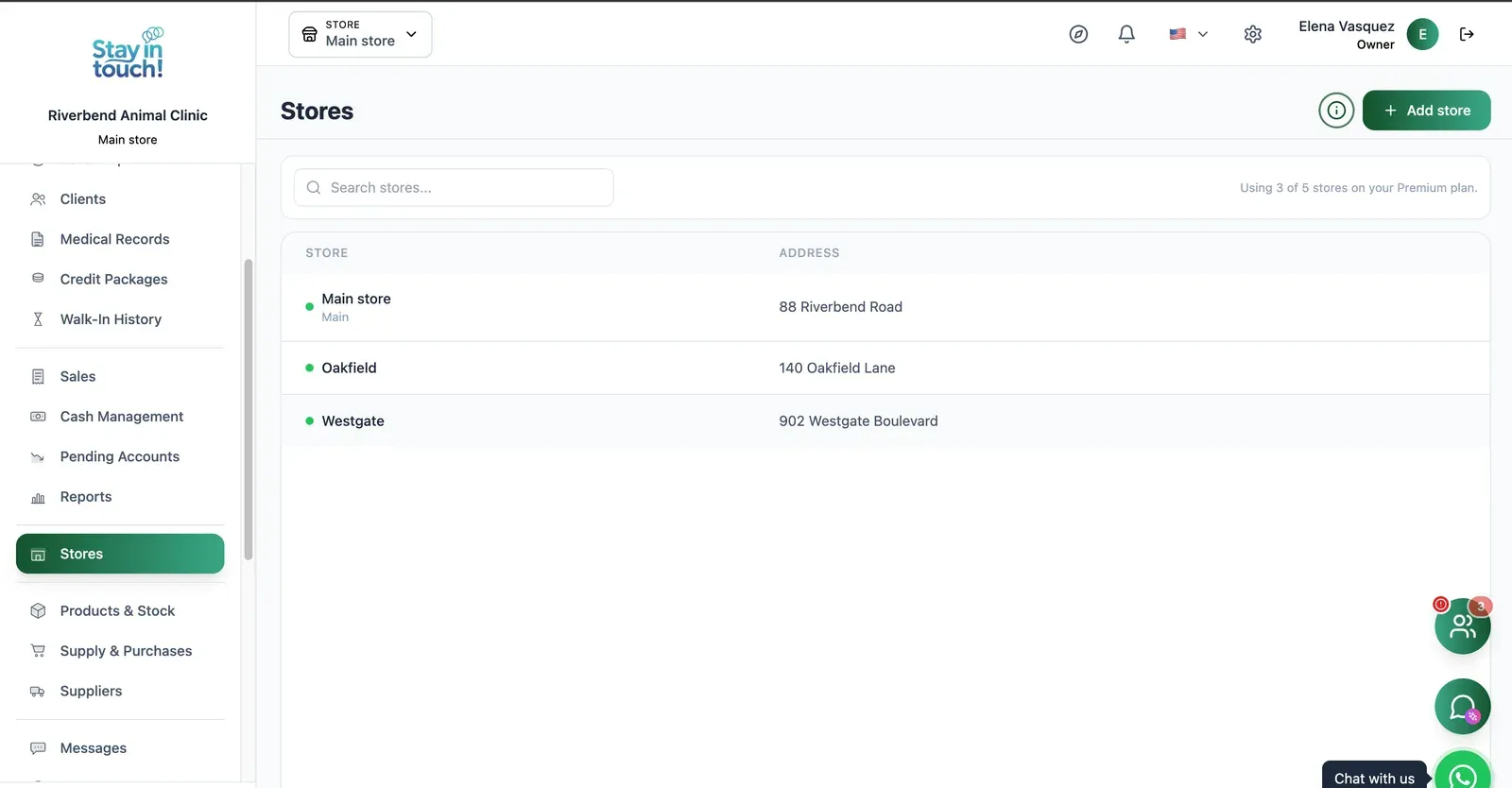1512x788 pixels.
Task: Open Pending Accounts
Action: click(x=120, y=456)
